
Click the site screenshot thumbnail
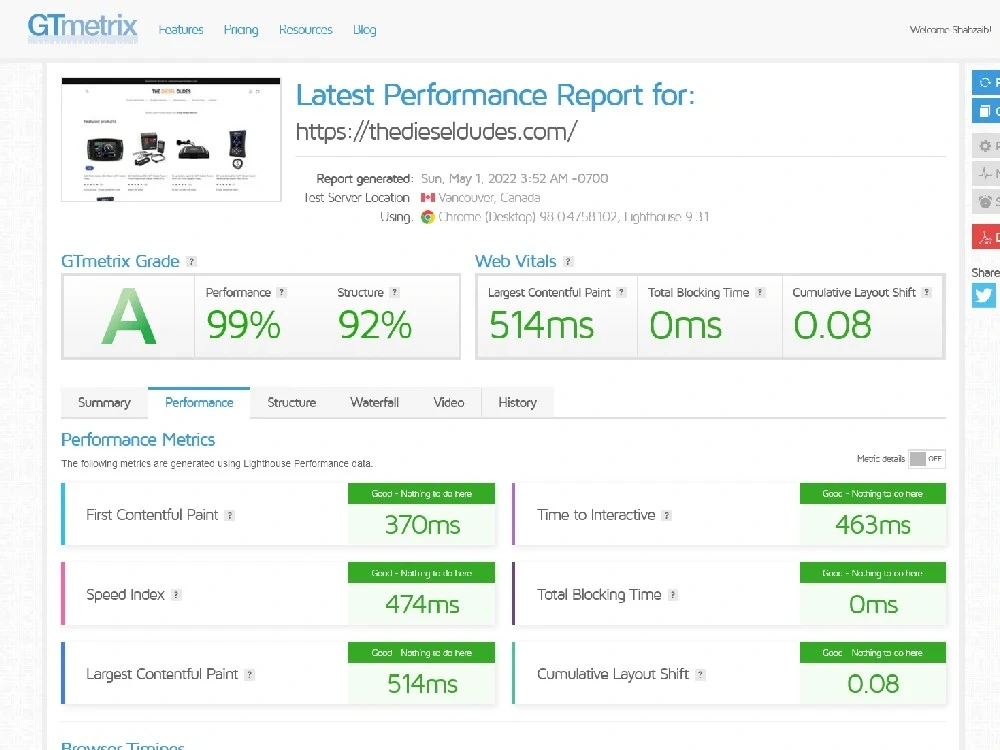click(x=171, y=140)
